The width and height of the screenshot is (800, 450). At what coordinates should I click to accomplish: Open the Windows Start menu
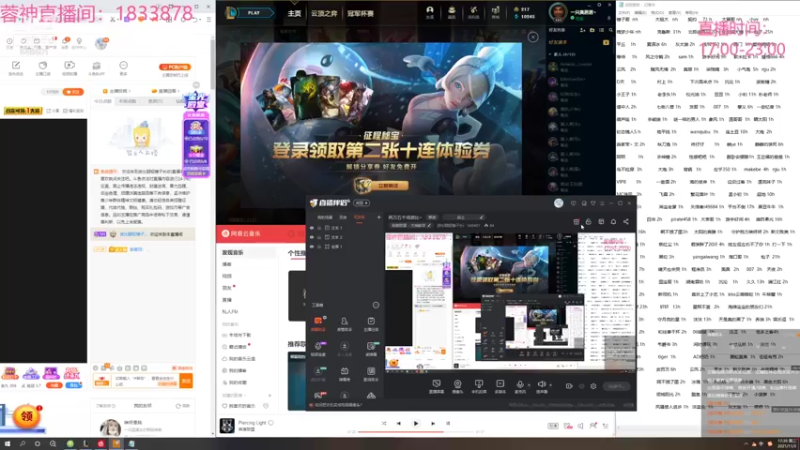click(x=7, y=444)
